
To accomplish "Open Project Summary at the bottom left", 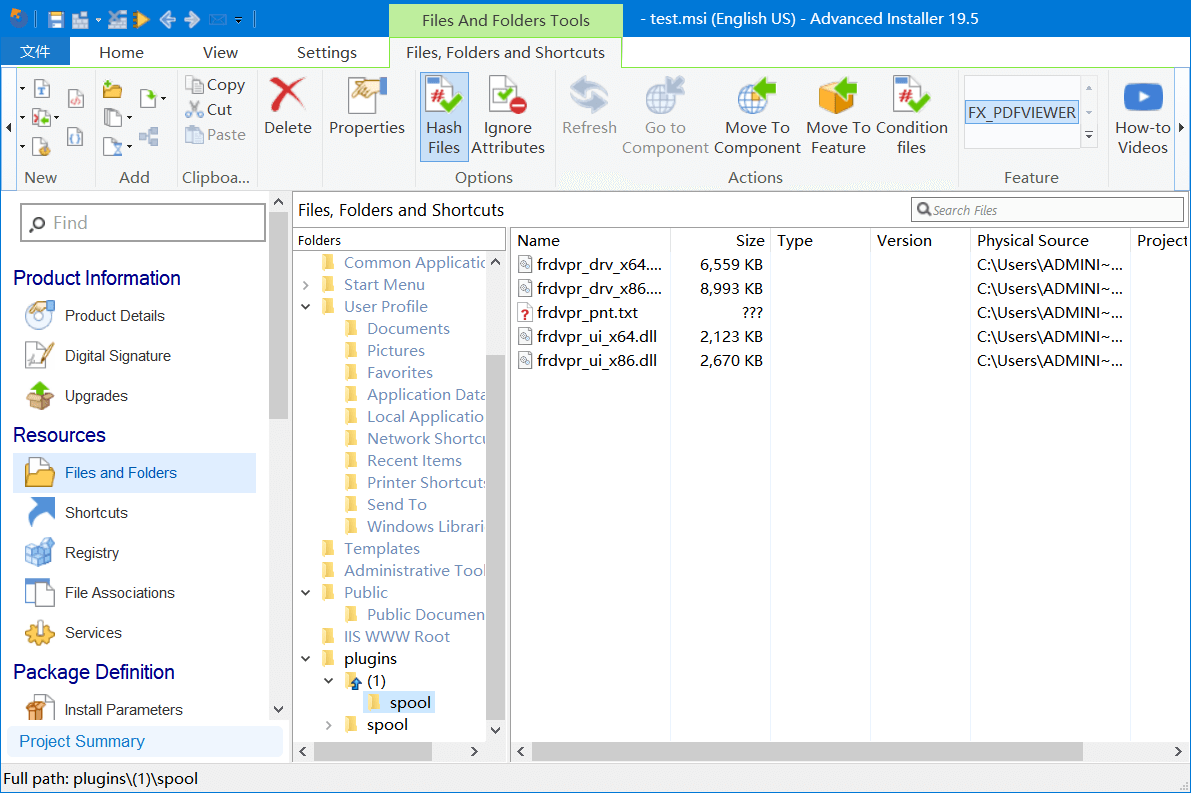I will click(81, 741).
